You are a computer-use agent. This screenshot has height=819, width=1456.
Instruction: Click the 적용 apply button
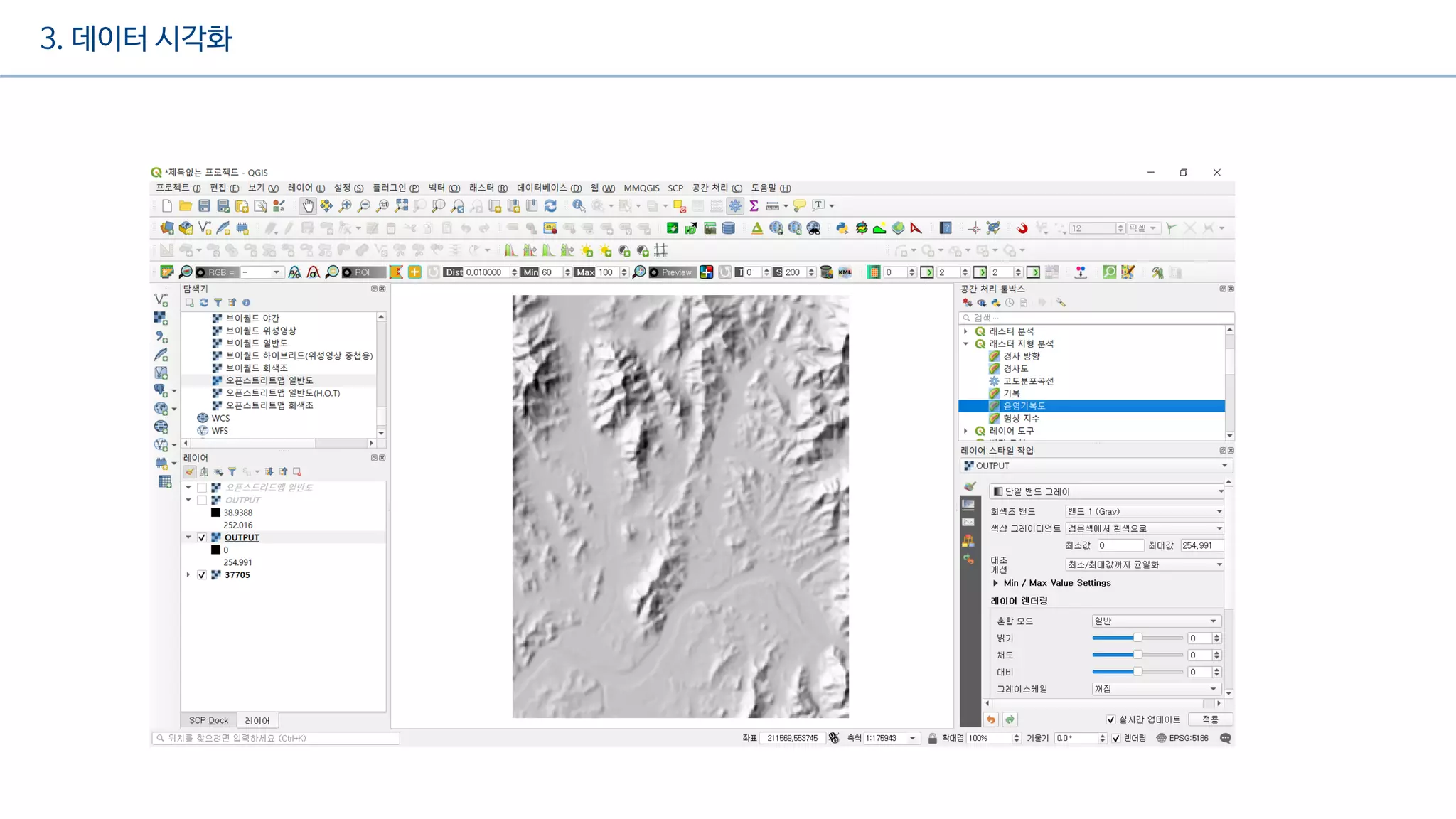click(x=1210, y=719)
